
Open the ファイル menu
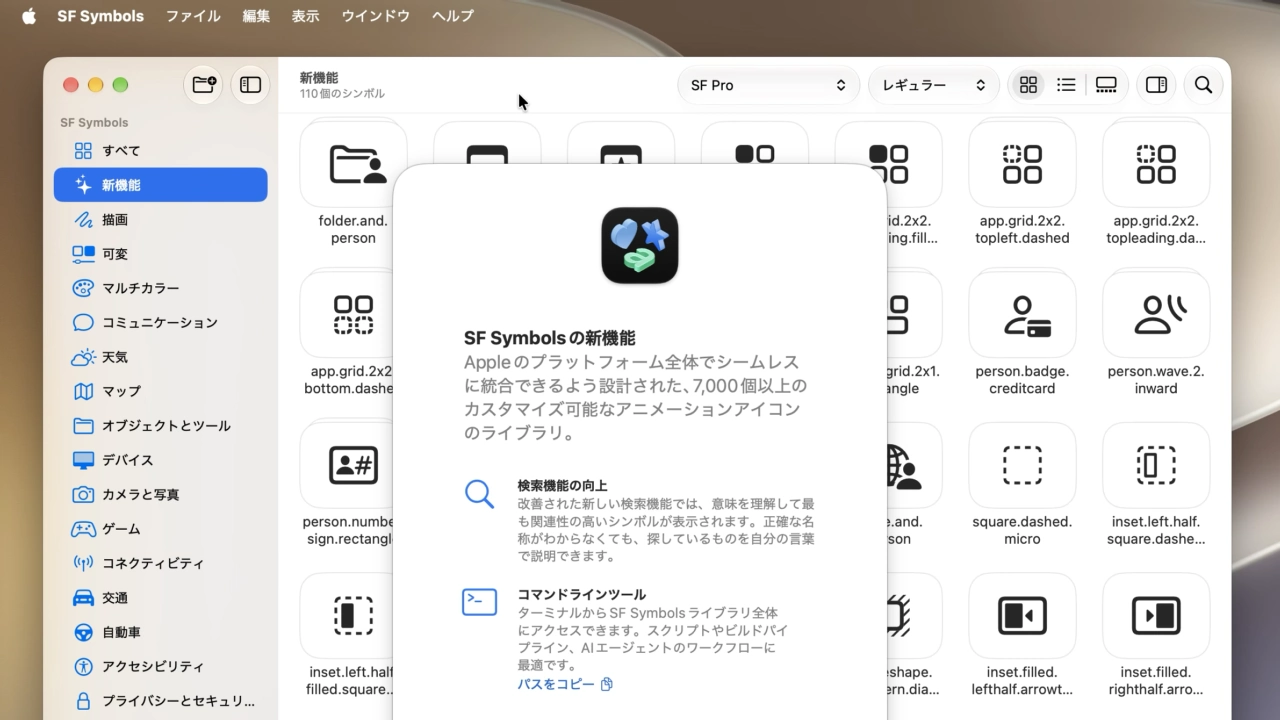pos(193,16)
